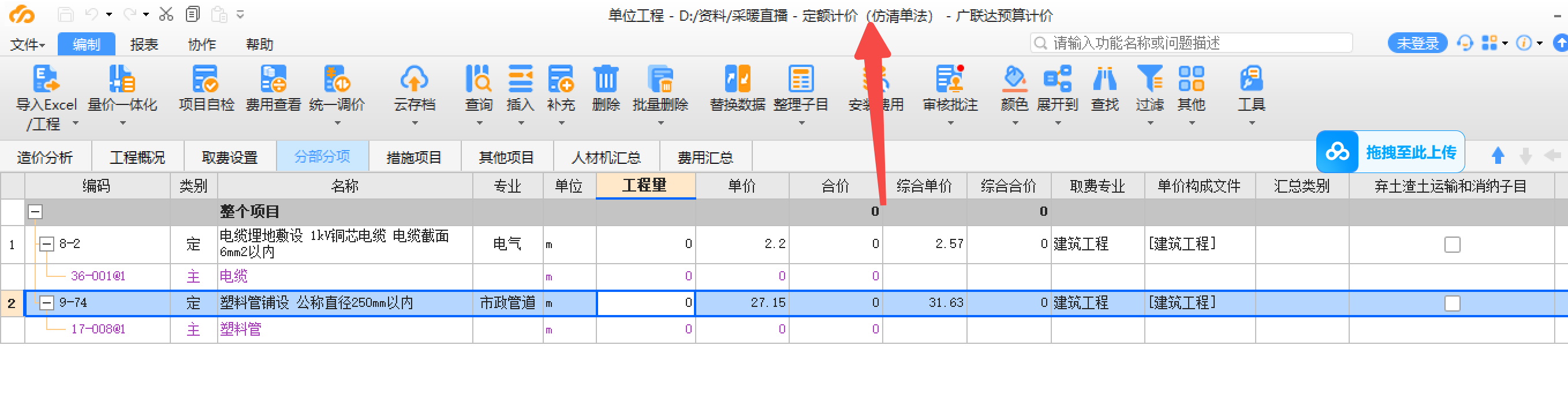
Task: Open dropdown arrow under 量价一体化
Action: point(122,123)
